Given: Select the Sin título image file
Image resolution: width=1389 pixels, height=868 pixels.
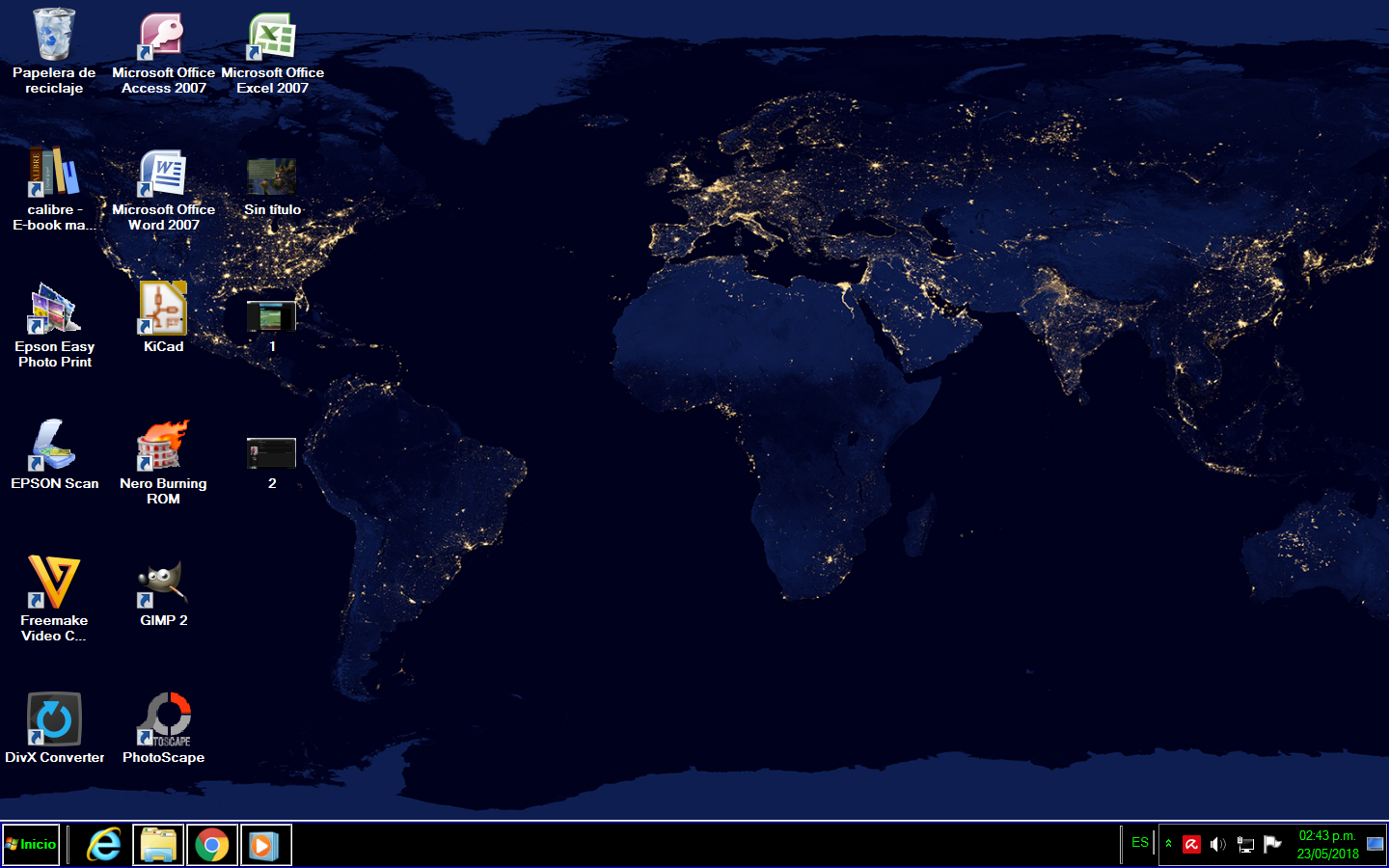Looking at the screenshot, I should tap(272, 185).
